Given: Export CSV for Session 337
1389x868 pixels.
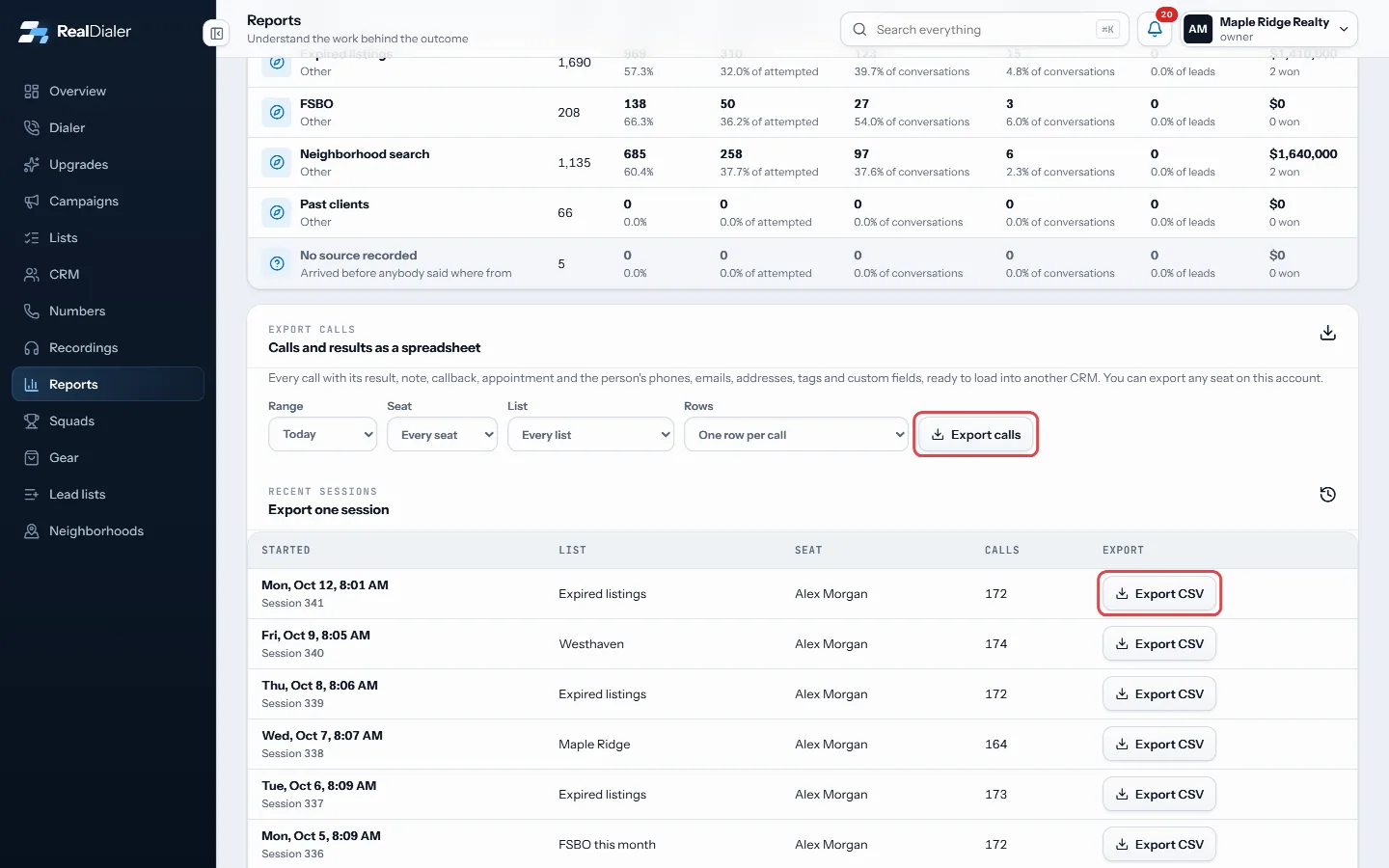Looking at the screenshot, I should click(x=1159, y=794).
